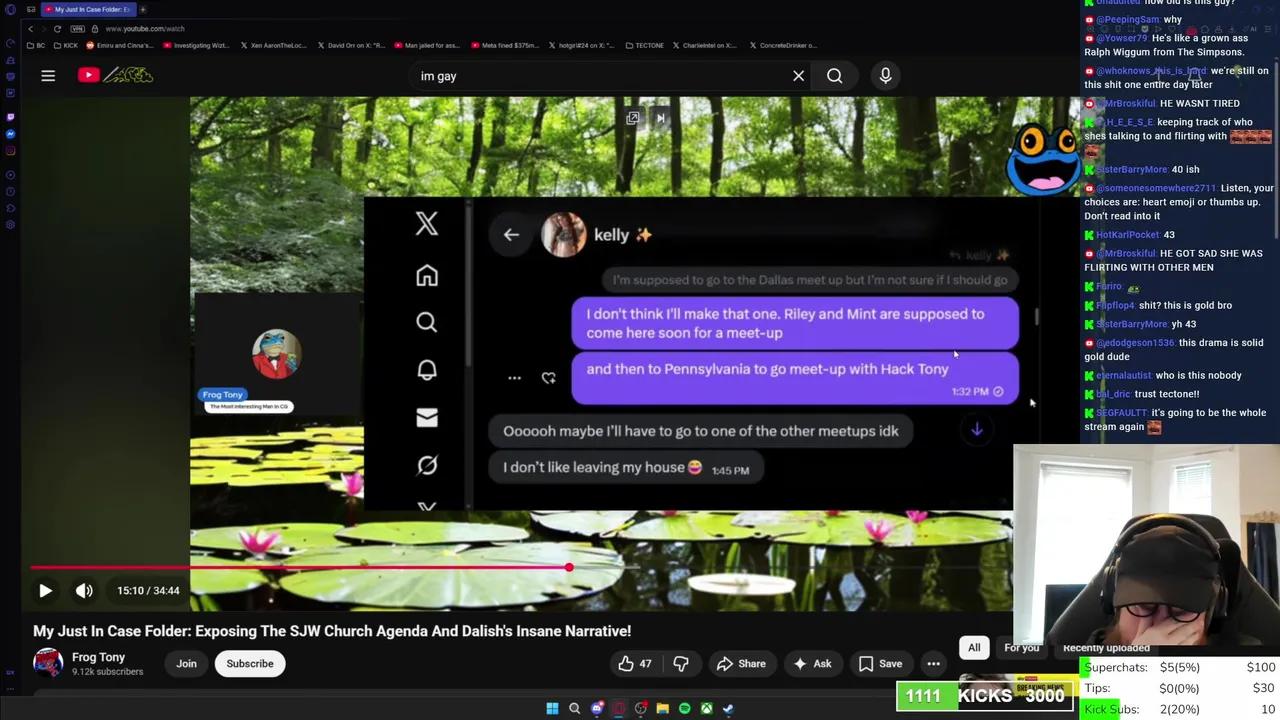Open the Meta fined $375m bookmark
This screenshot has width=1280, height=720.
[x=507, y=45]
